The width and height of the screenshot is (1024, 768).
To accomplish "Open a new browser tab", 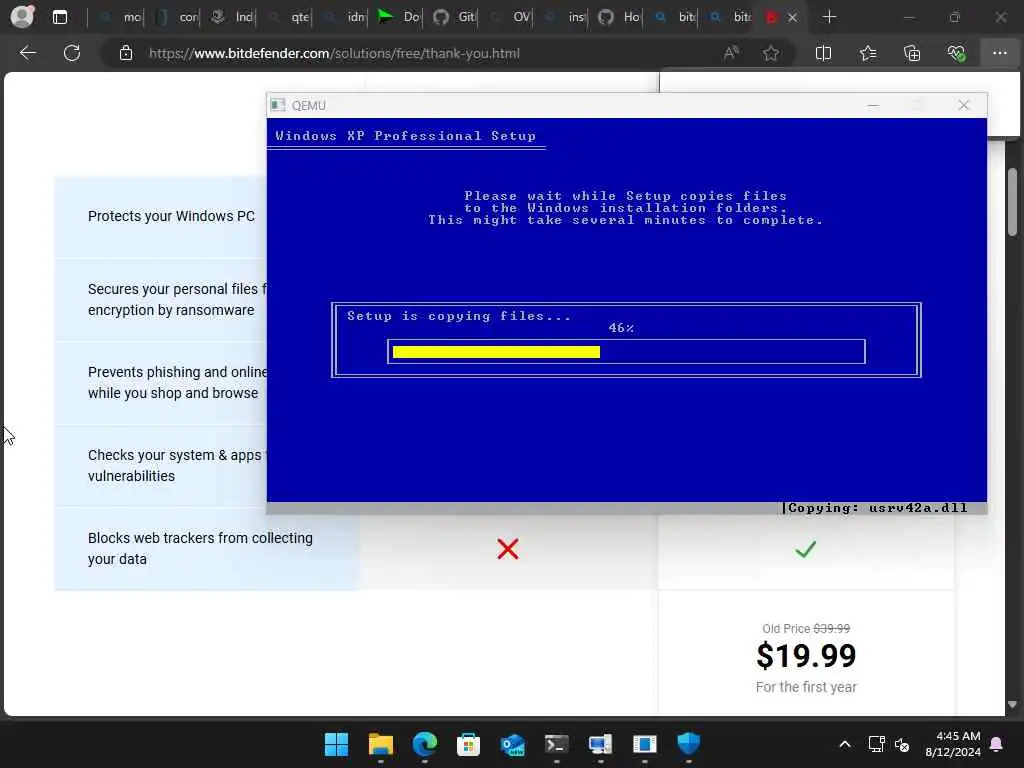I will coord(829,17).
